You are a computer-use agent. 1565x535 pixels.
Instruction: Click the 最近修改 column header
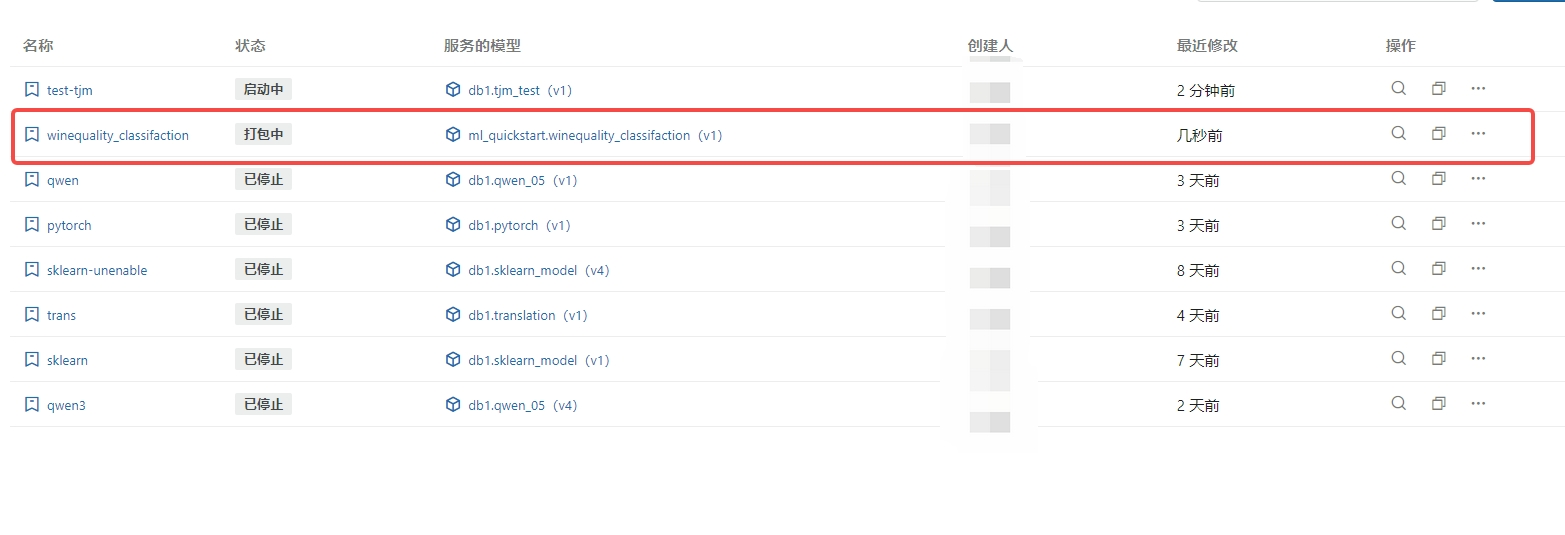coord(1207,46)
